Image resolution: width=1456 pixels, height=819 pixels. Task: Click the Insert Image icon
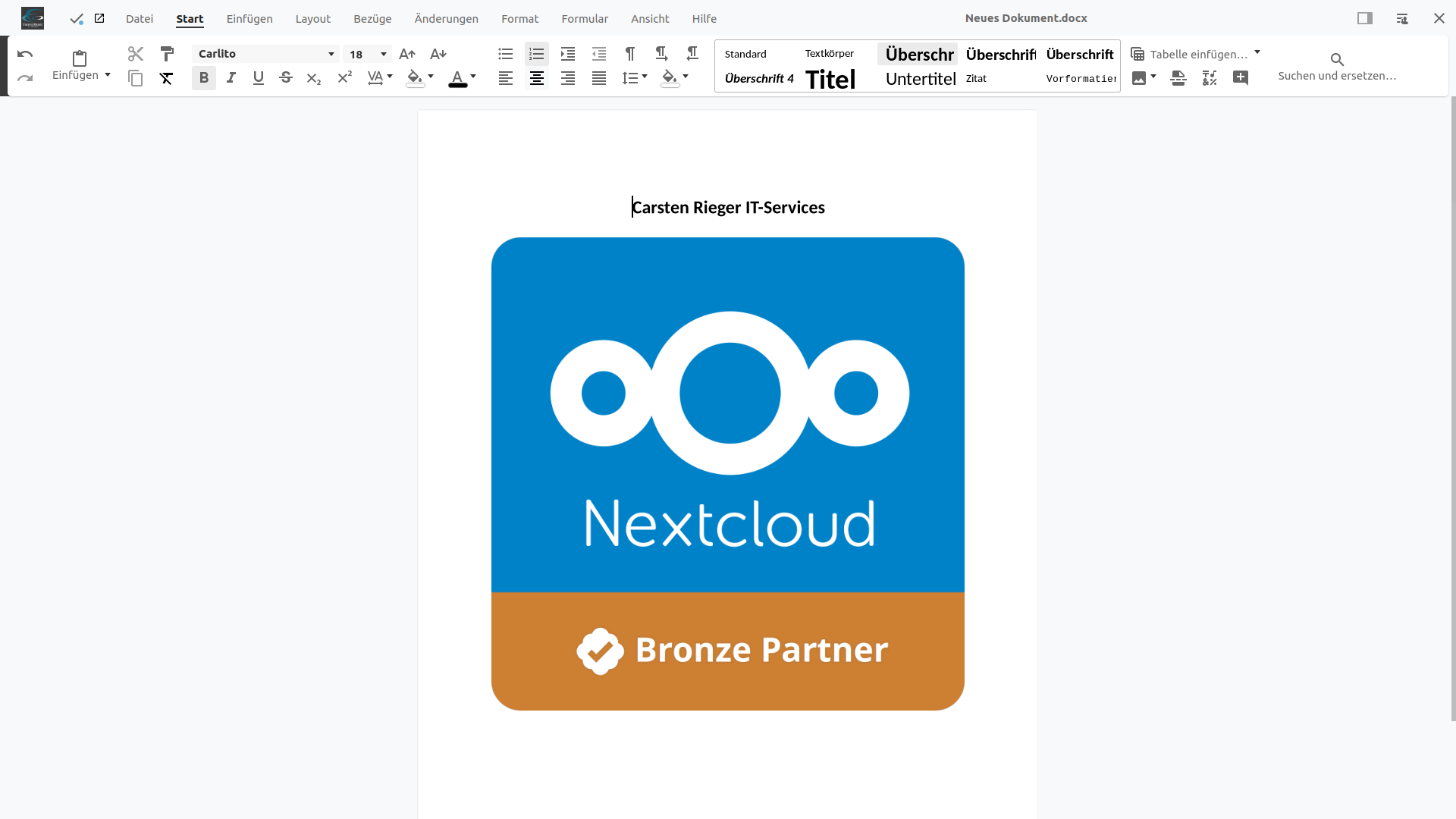[1139, 78]
